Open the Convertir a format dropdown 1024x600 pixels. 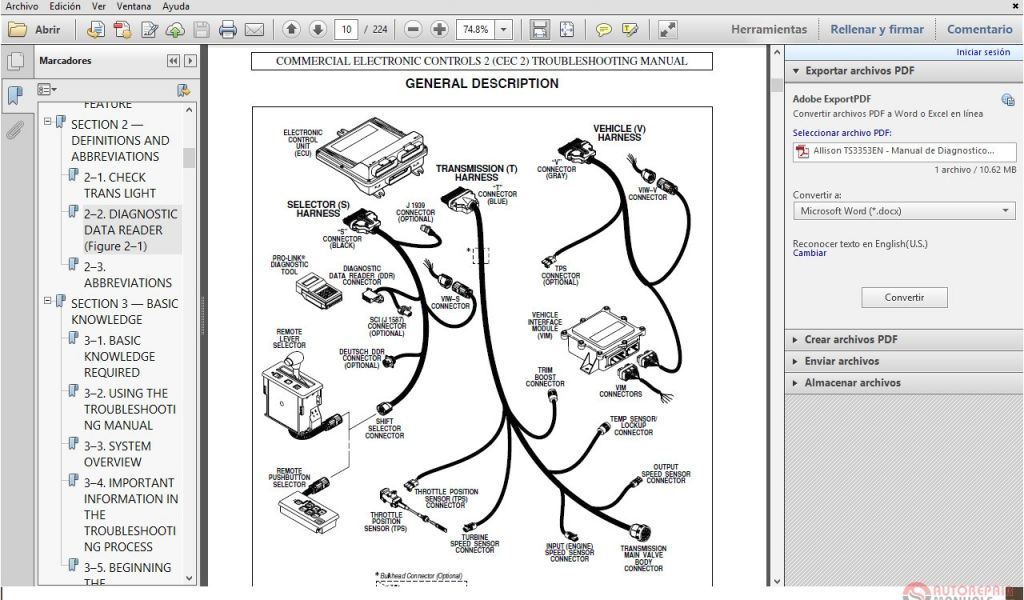904,211
